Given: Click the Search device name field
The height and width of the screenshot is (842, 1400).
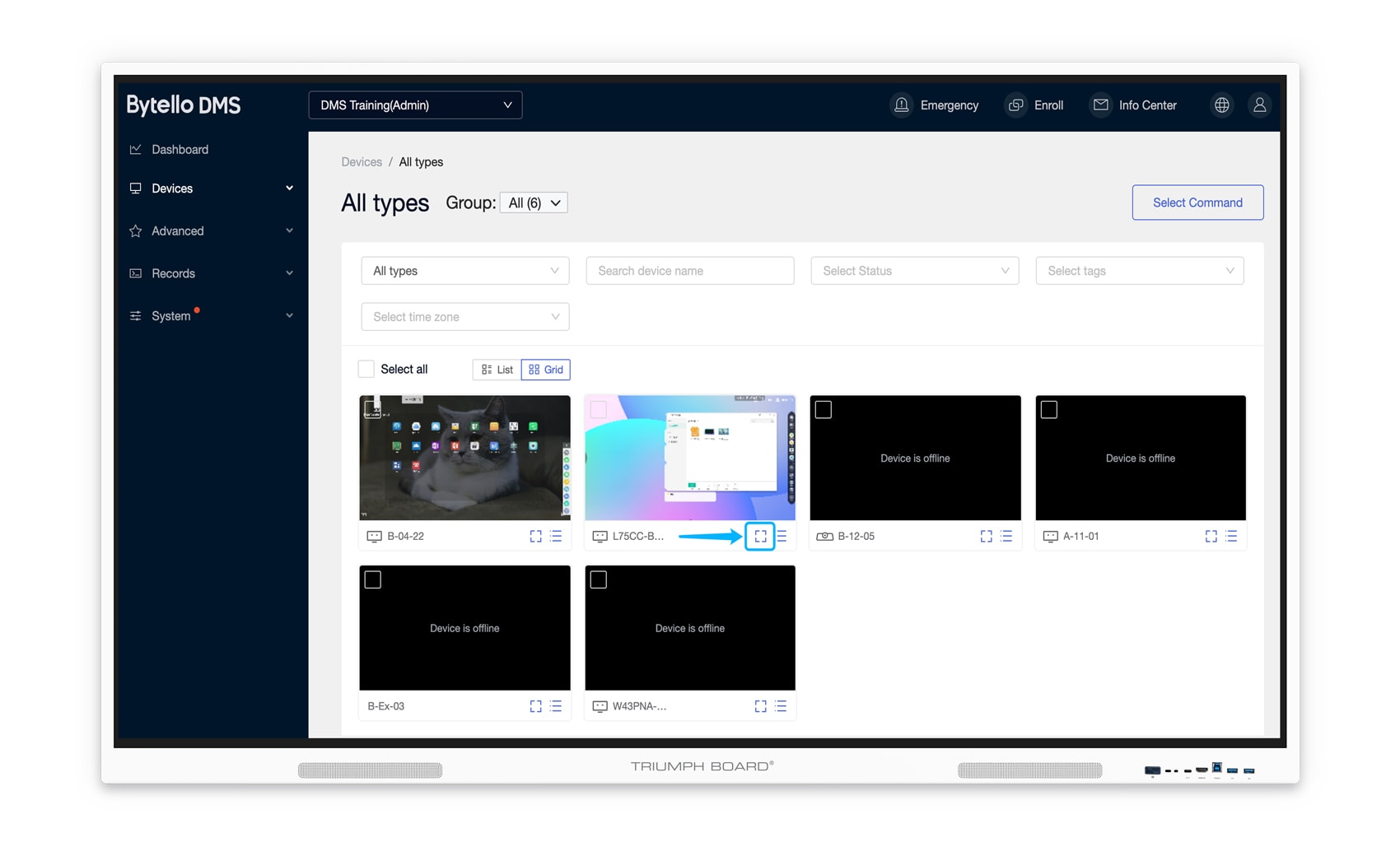Looking at the screenshot, I should pyautogui.click(x=689, y=270).
